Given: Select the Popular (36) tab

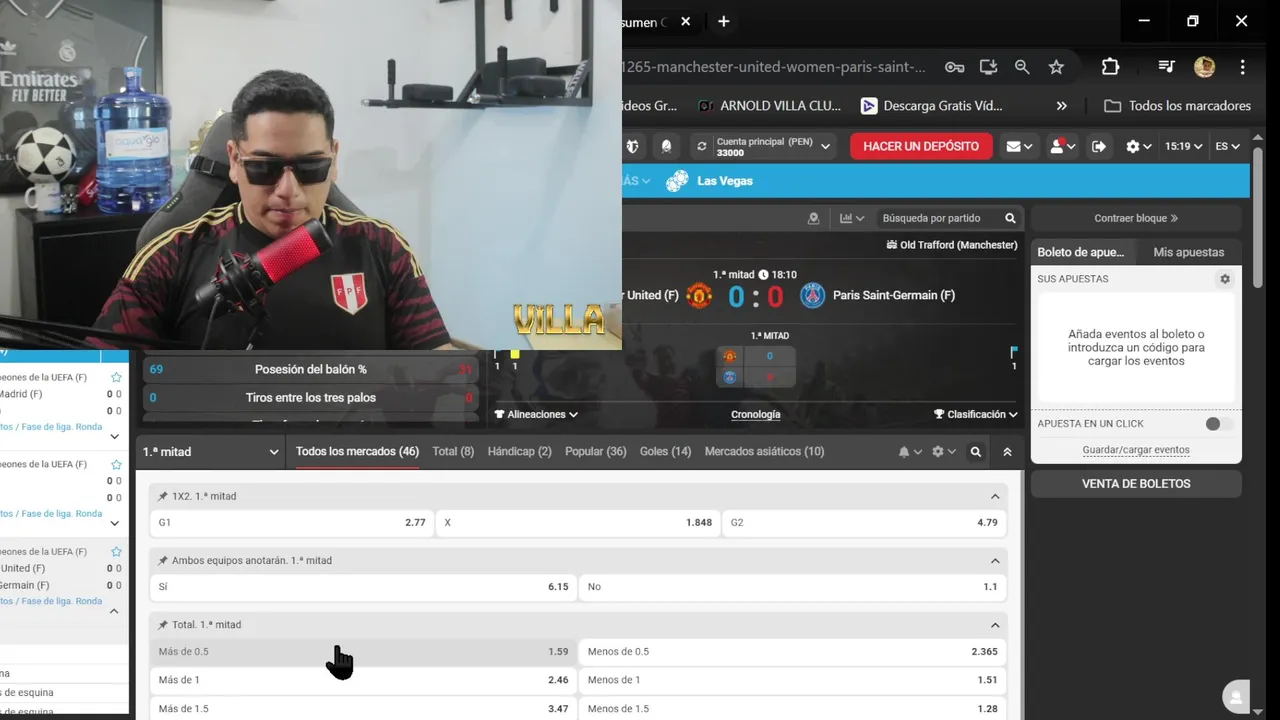Looking at the screenshot, I should click(x=596, y=452).
